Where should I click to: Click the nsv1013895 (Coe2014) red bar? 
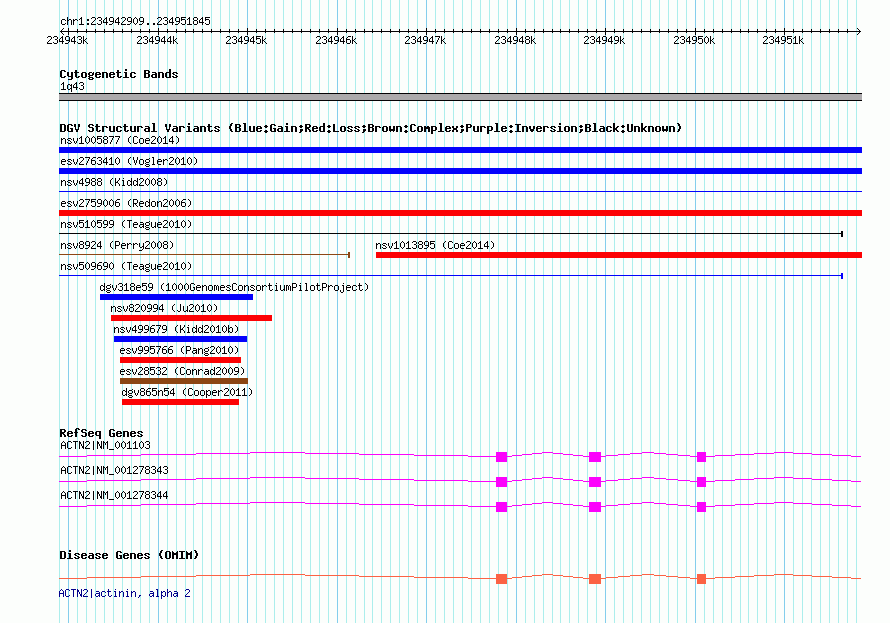coord(619,255)
